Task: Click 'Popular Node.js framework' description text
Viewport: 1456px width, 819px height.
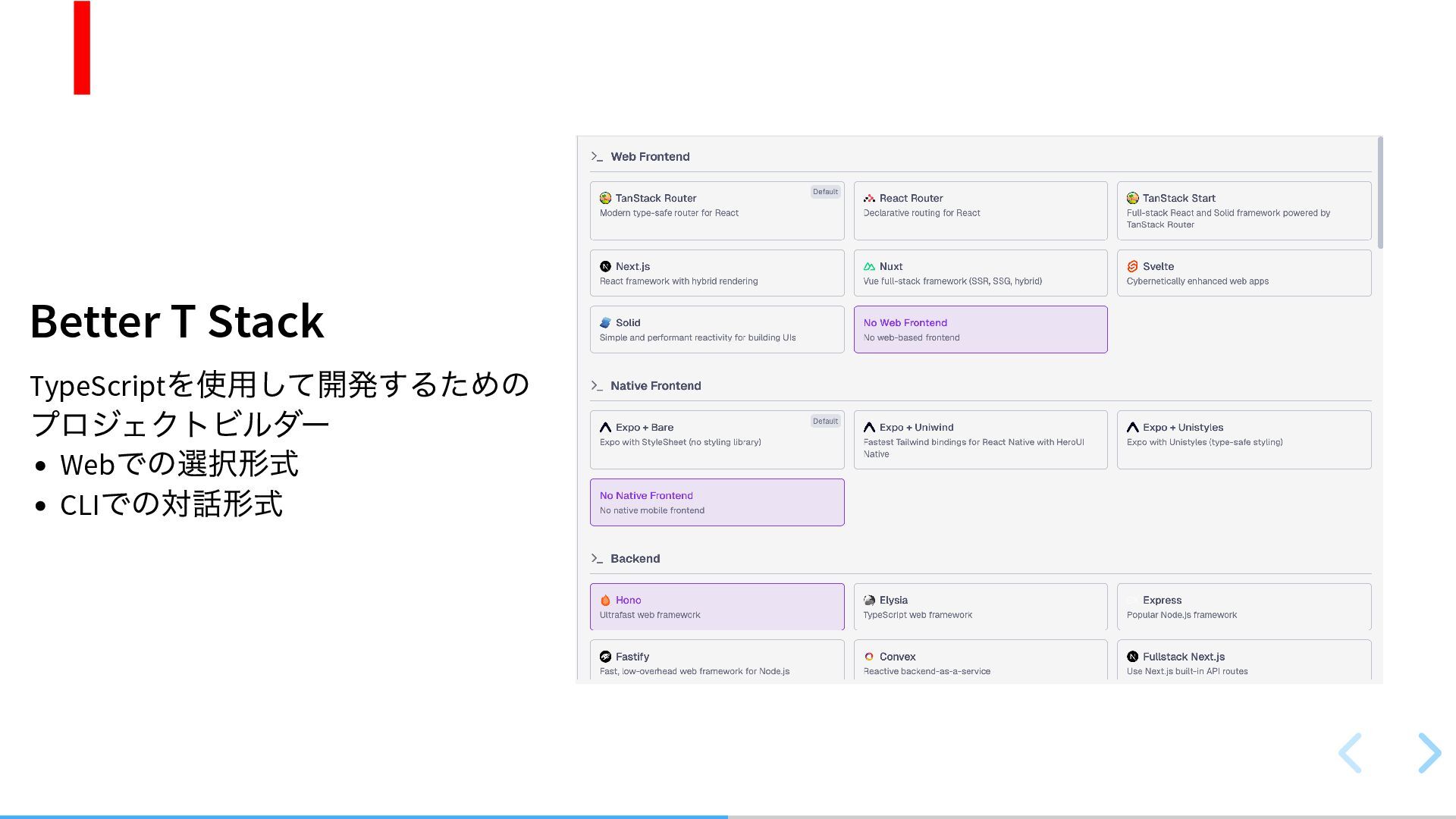Action: tap(1181, 615)
